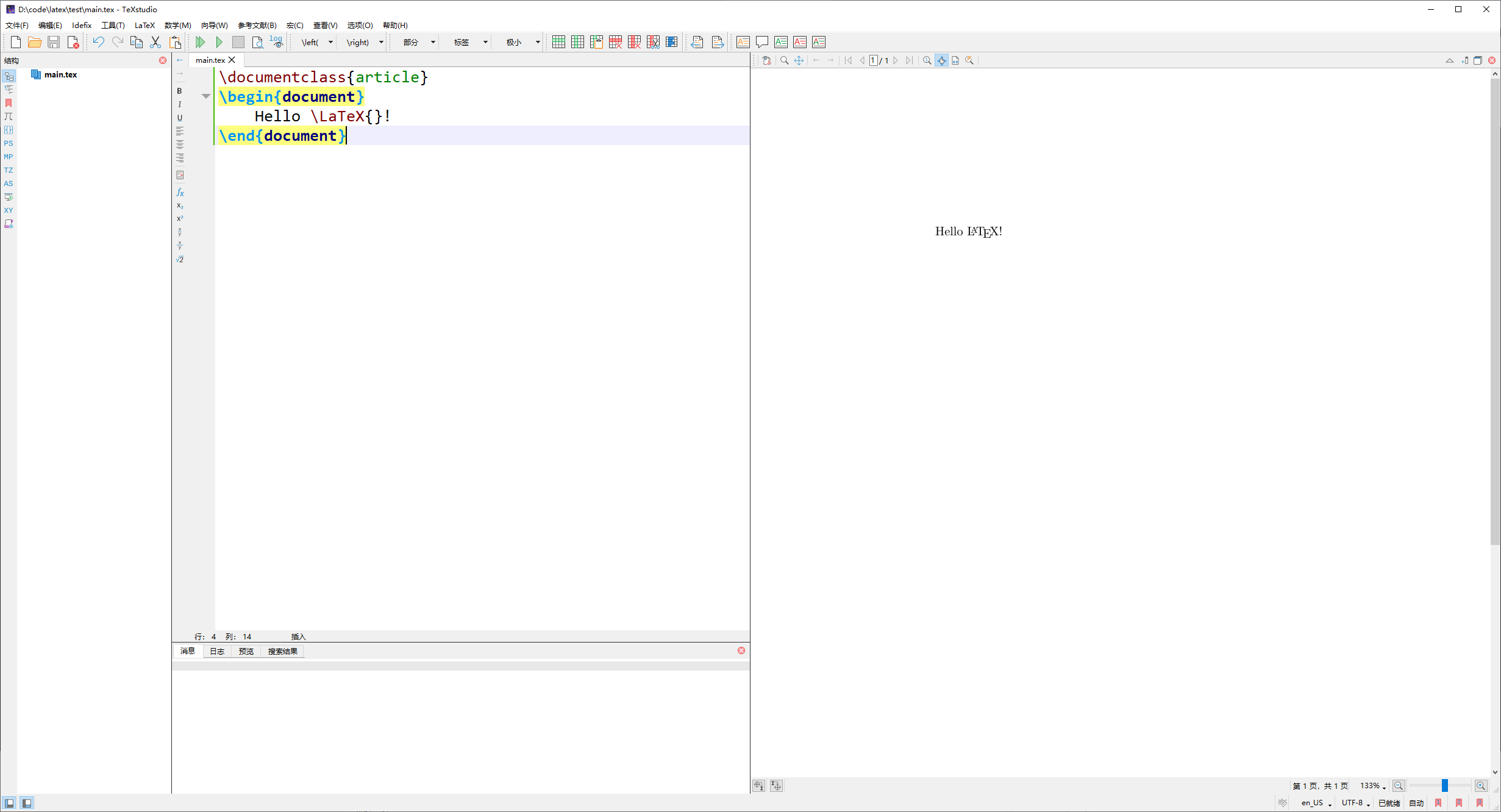Screen dimensions: 1501x812
Task: Open the viewer with the magnifier page icon
Action: (x=257, y=42)
